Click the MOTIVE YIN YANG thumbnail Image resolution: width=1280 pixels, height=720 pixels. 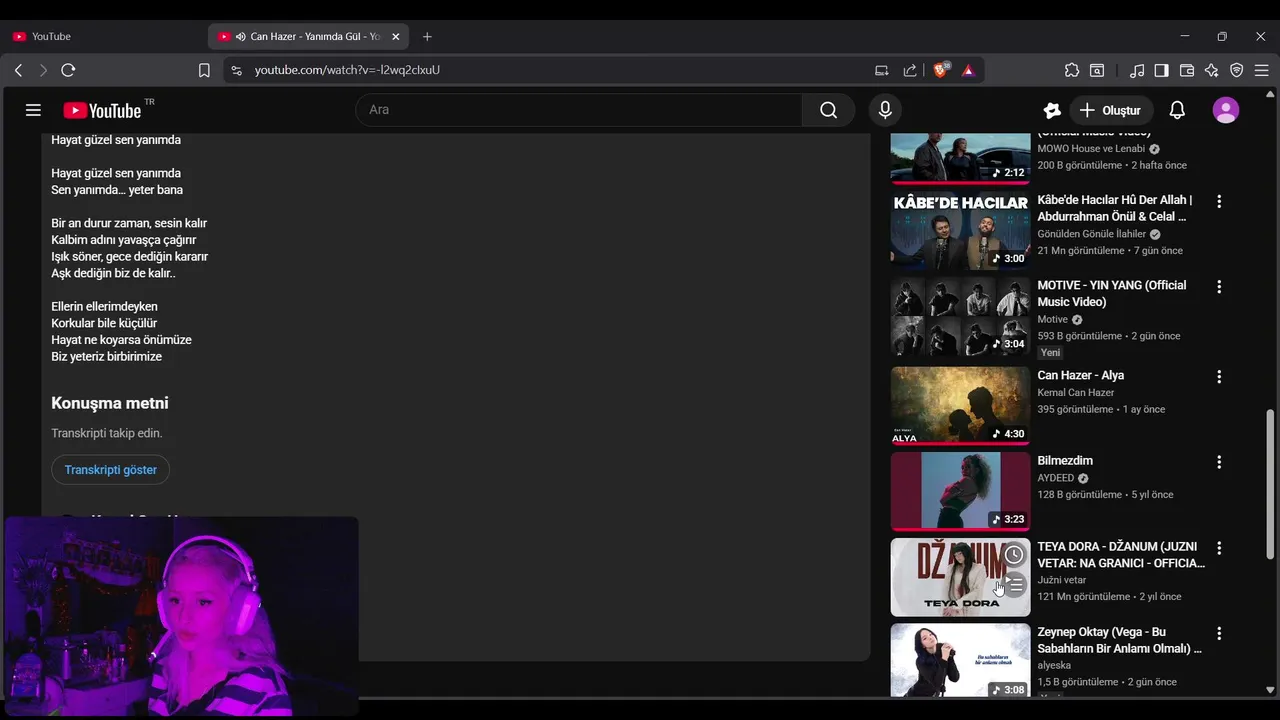[960, 316]
